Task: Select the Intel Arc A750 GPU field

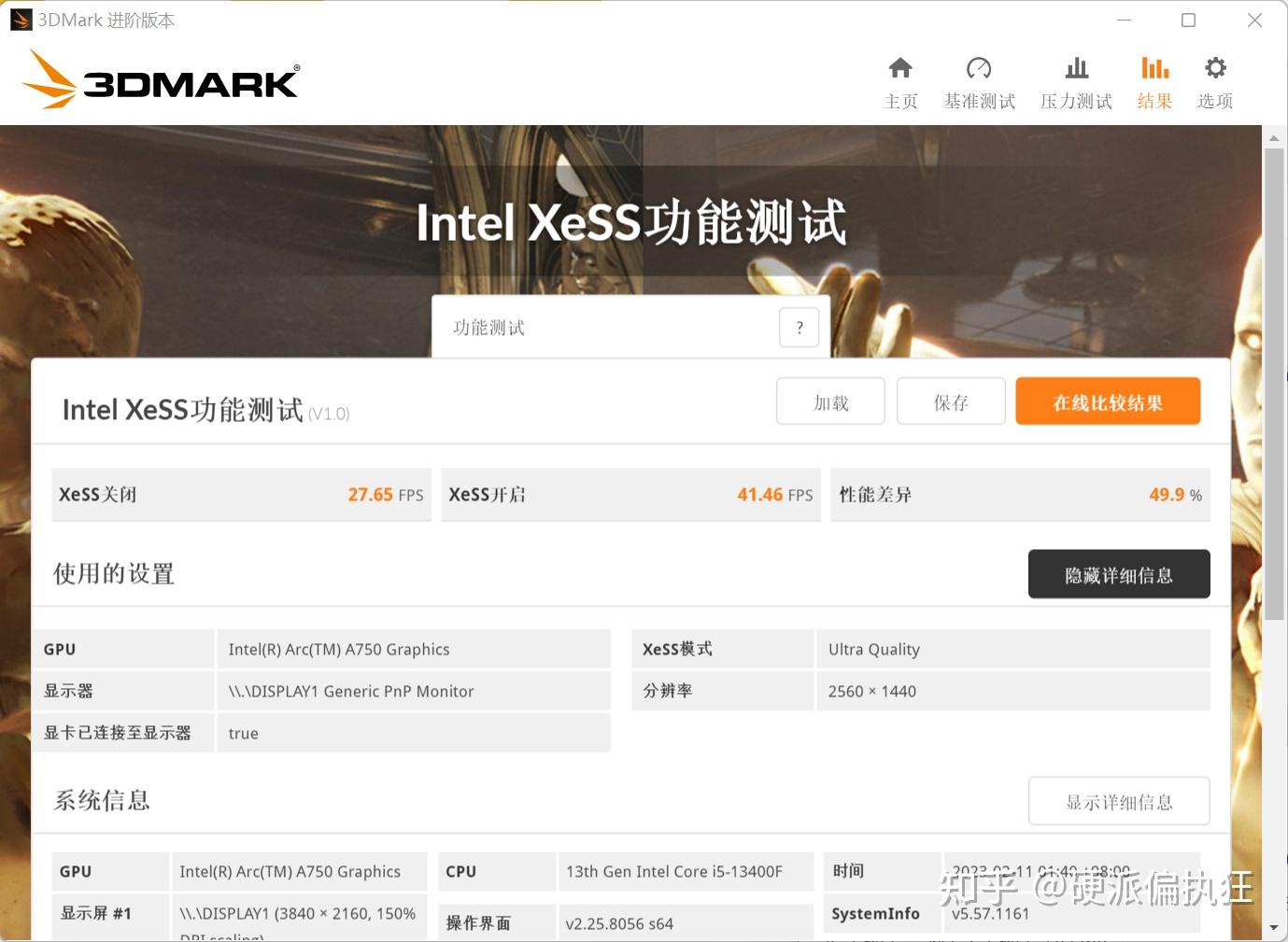Action: [338, 648]
